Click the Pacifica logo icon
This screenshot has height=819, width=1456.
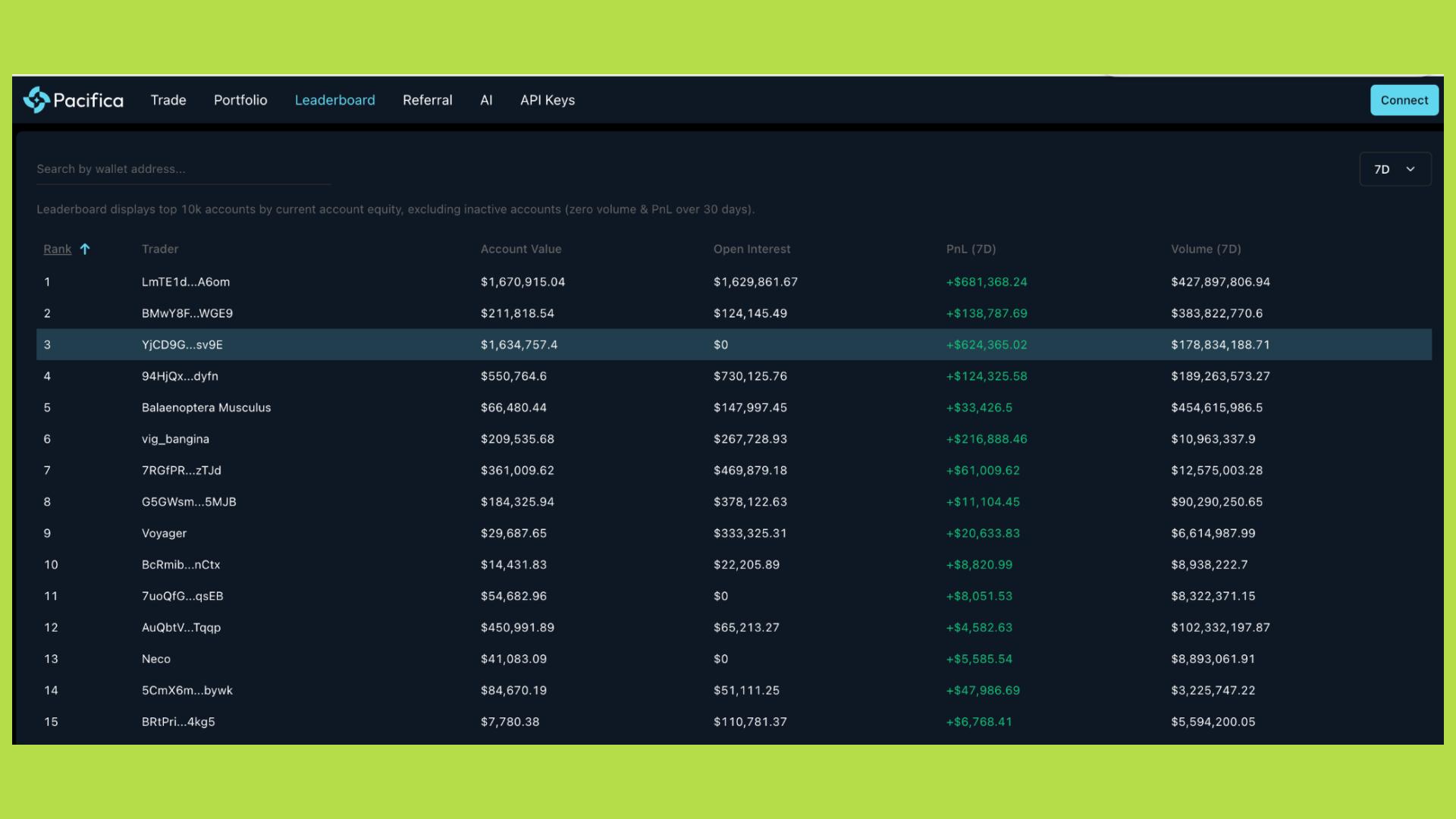(36, 100)
